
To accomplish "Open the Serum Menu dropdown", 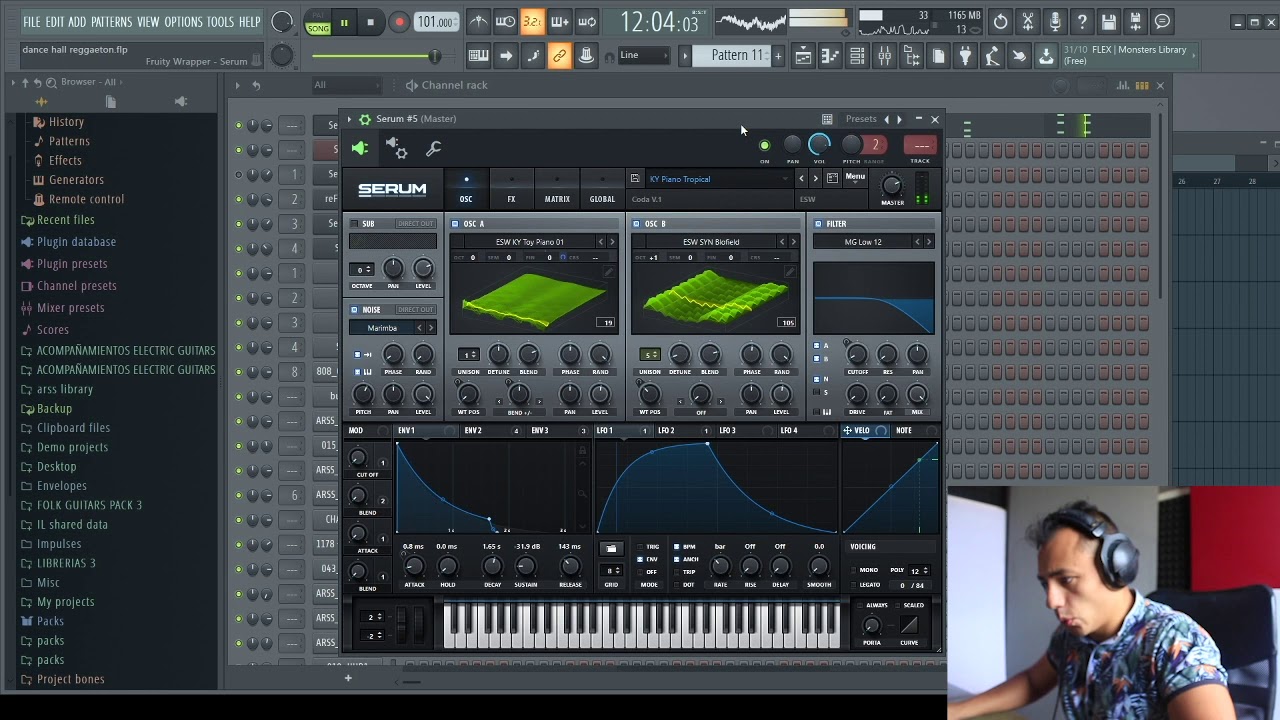I will point(855,177).
